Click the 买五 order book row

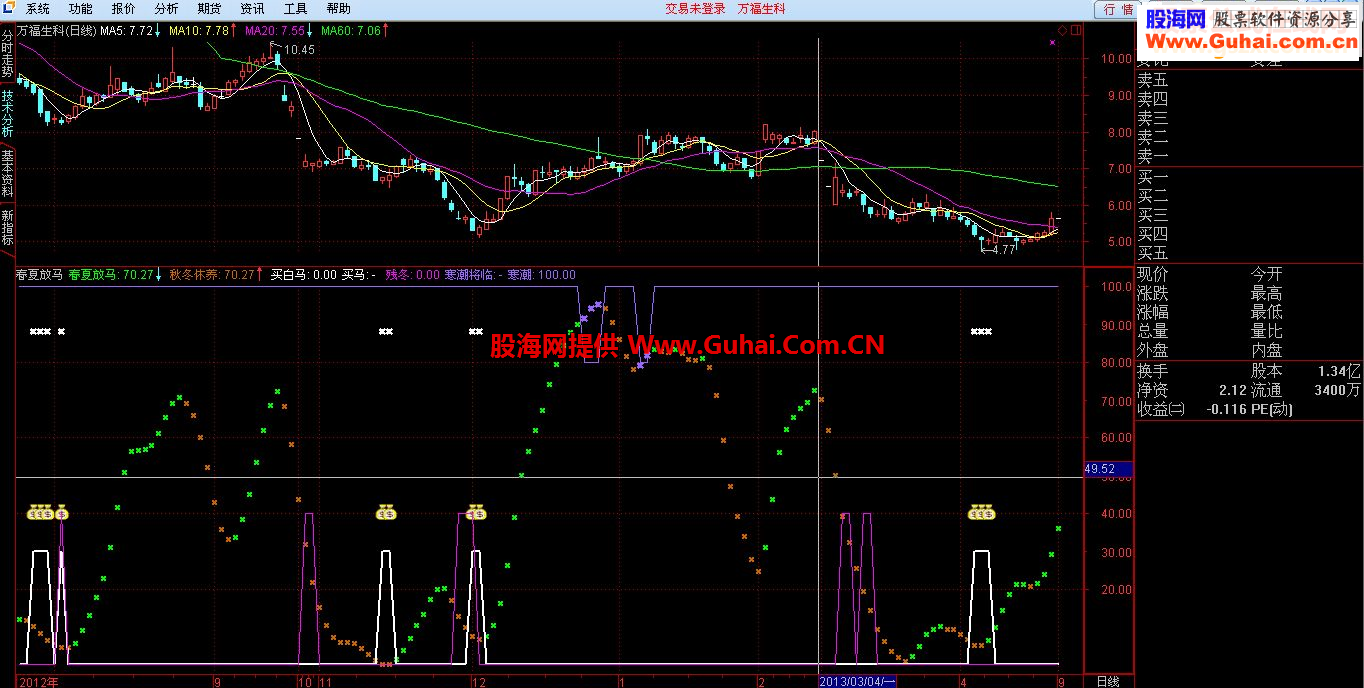tap(1249, 253)
